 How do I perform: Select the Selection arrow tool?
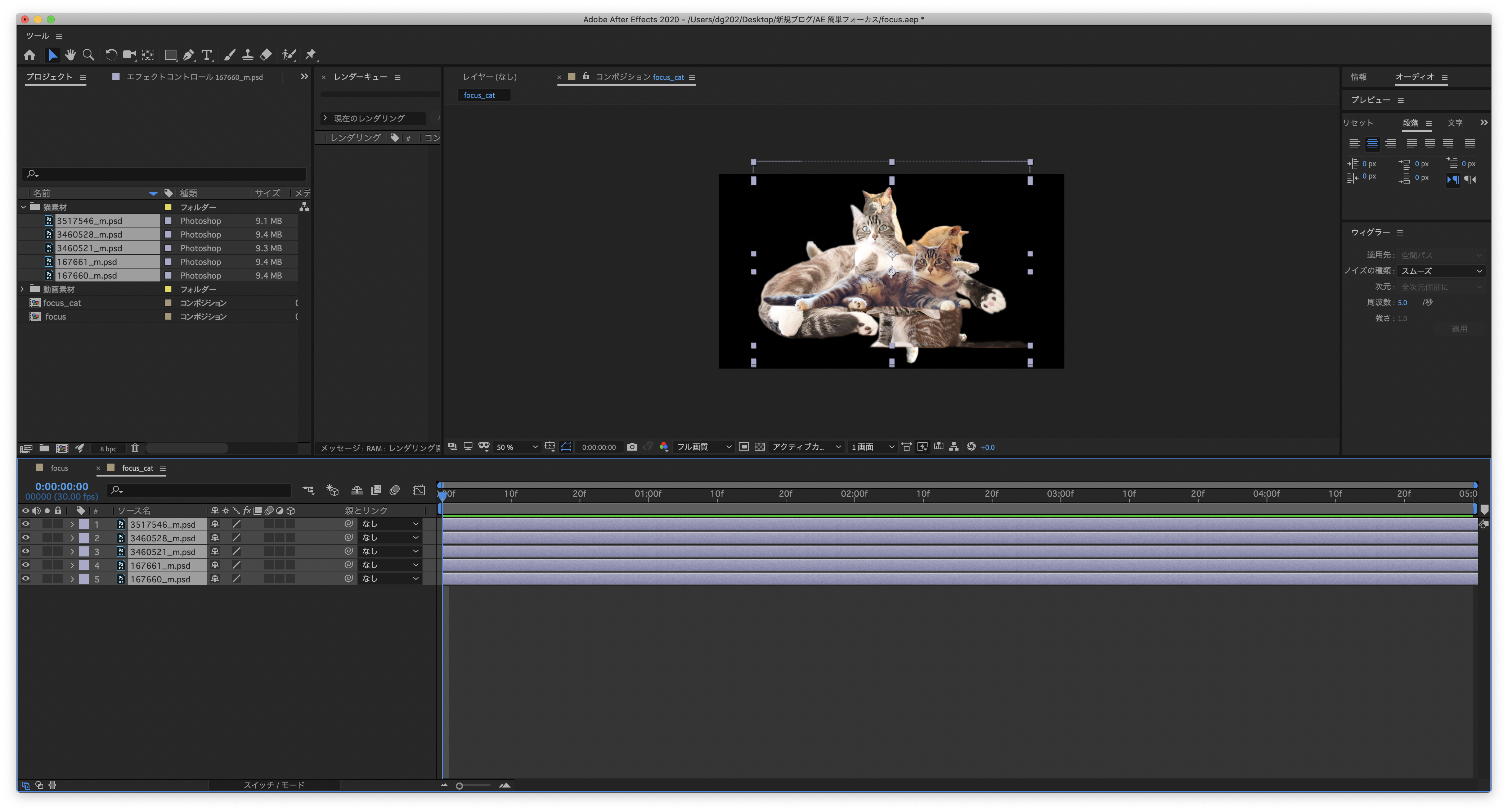53,55
